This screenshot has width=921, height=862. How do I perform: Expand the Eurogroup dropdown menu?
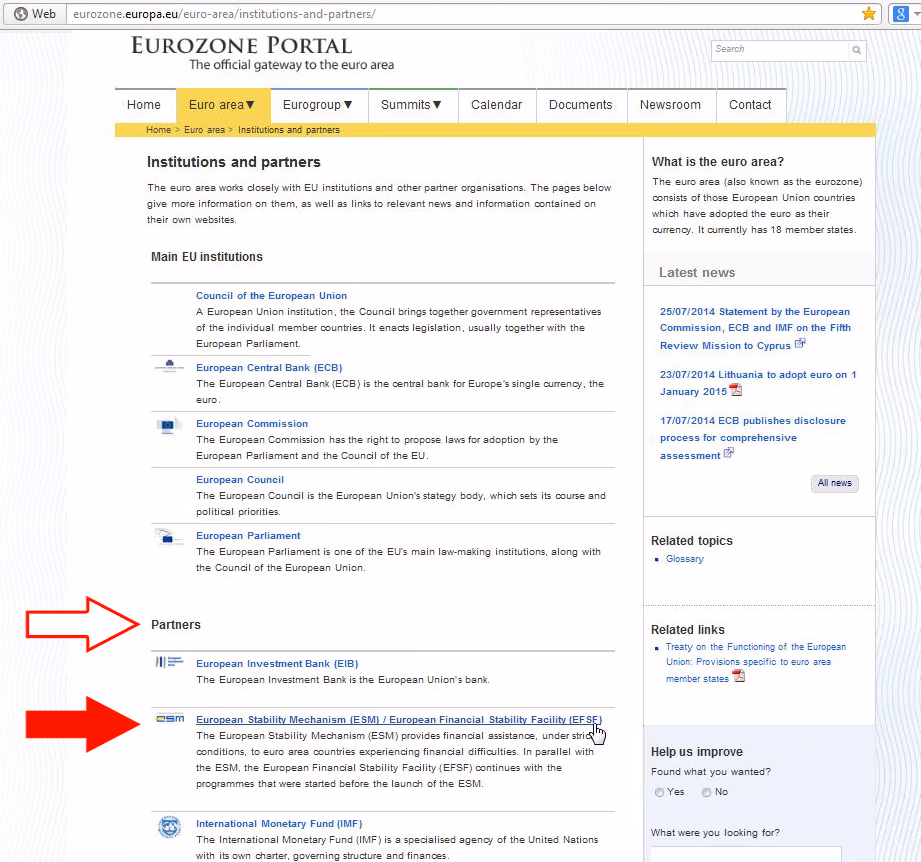(318, 105)
